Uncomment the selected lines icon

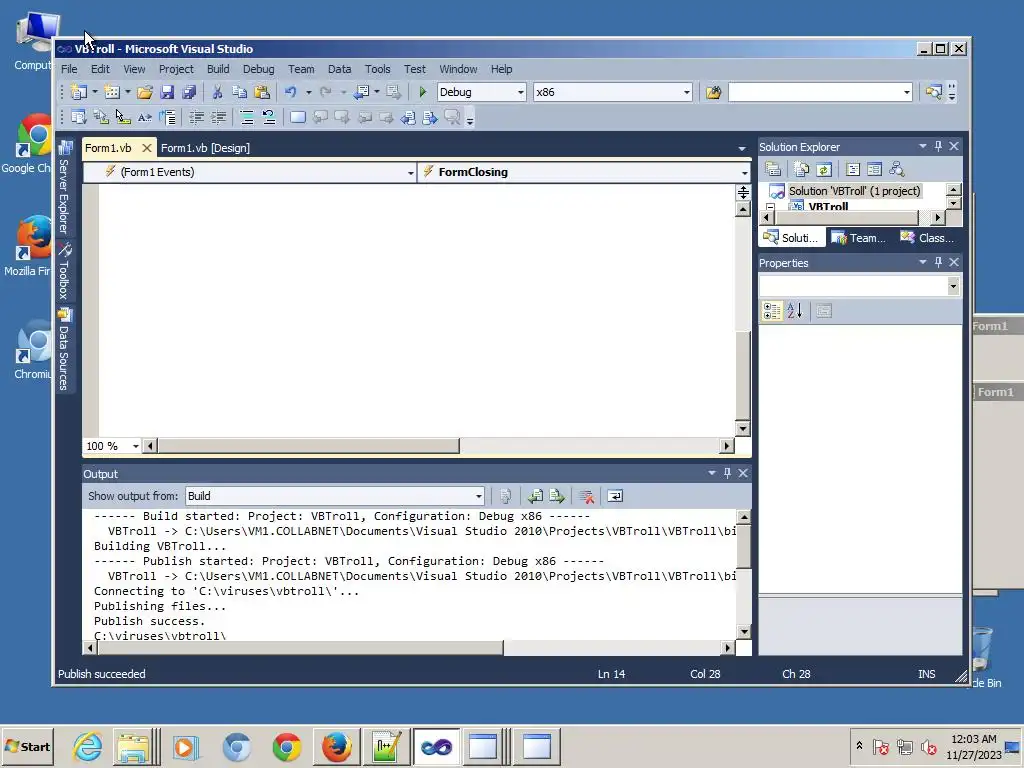click(268, 118)
